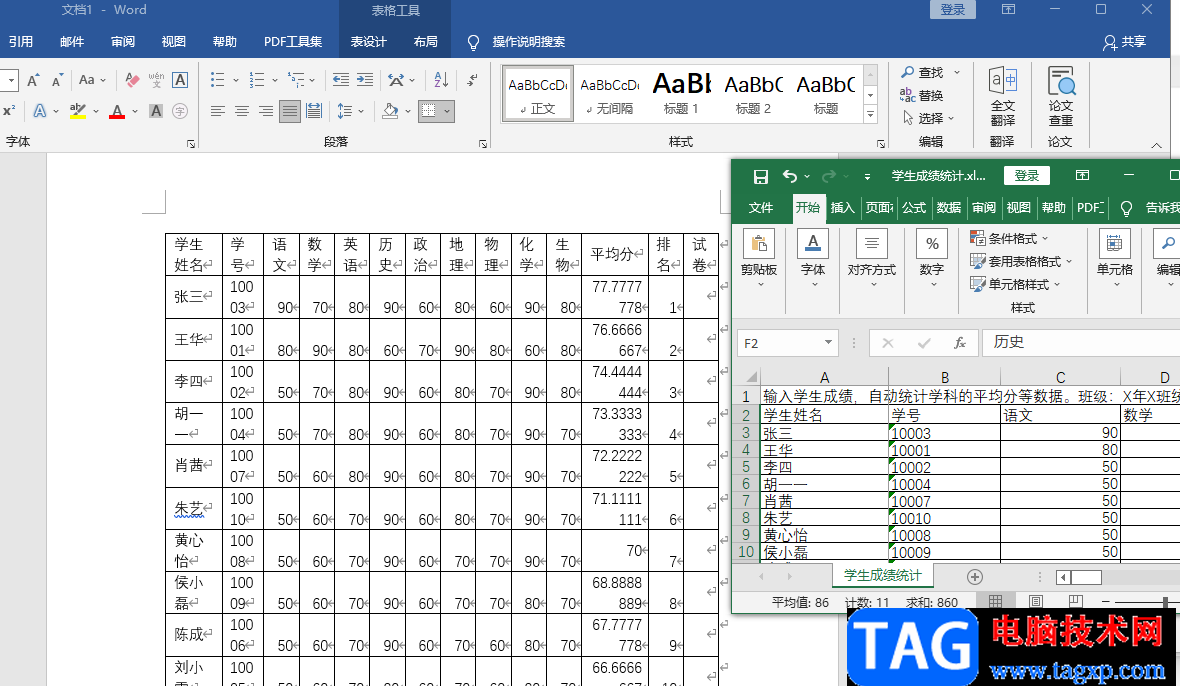This screenshot has height=686, width=1180.
Task: Click the sort A-Z icon
Action: coord(438,80)
